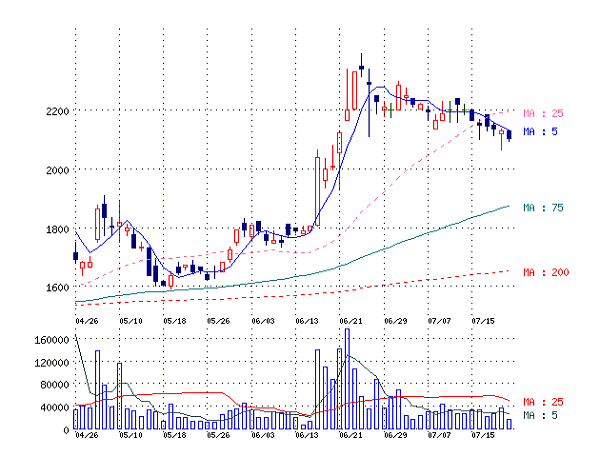Click the blue MA : 5 price legend label

pyautogui.click(x=540, y=132)
